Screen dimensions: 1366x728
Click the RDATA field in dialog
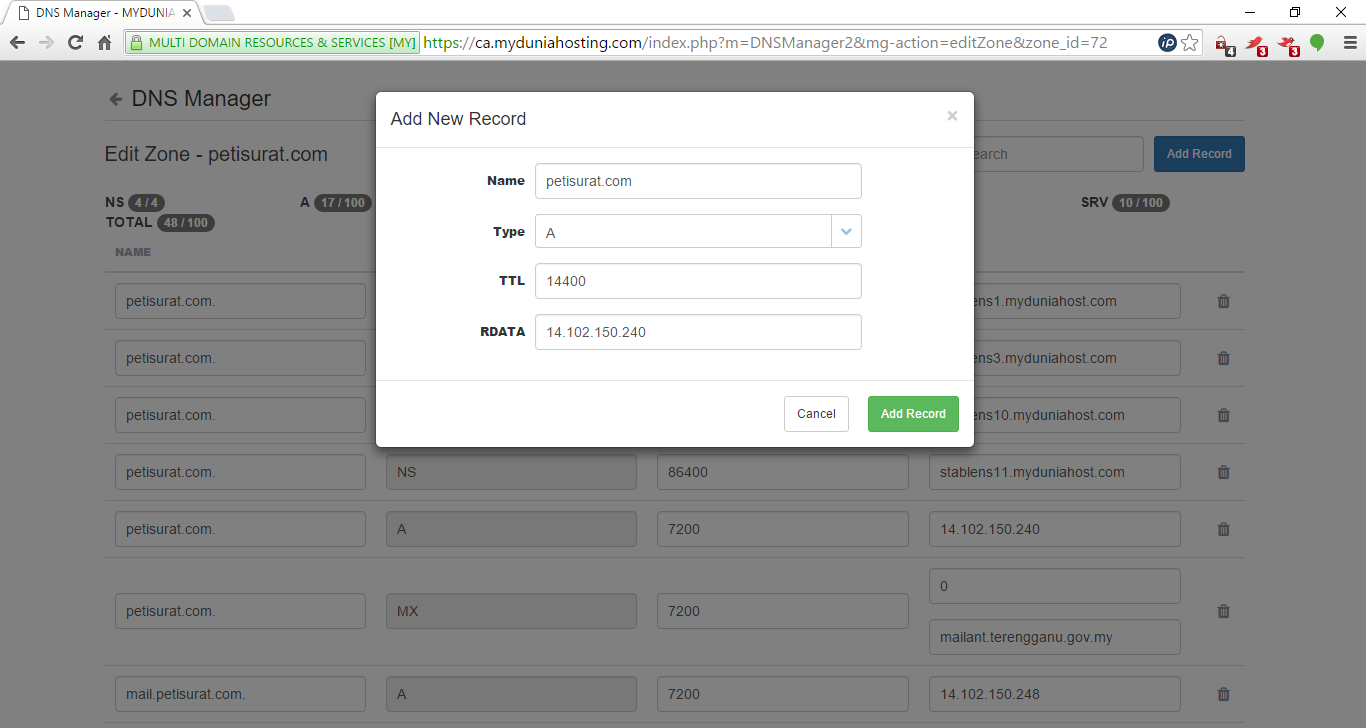tap(698, 332)
